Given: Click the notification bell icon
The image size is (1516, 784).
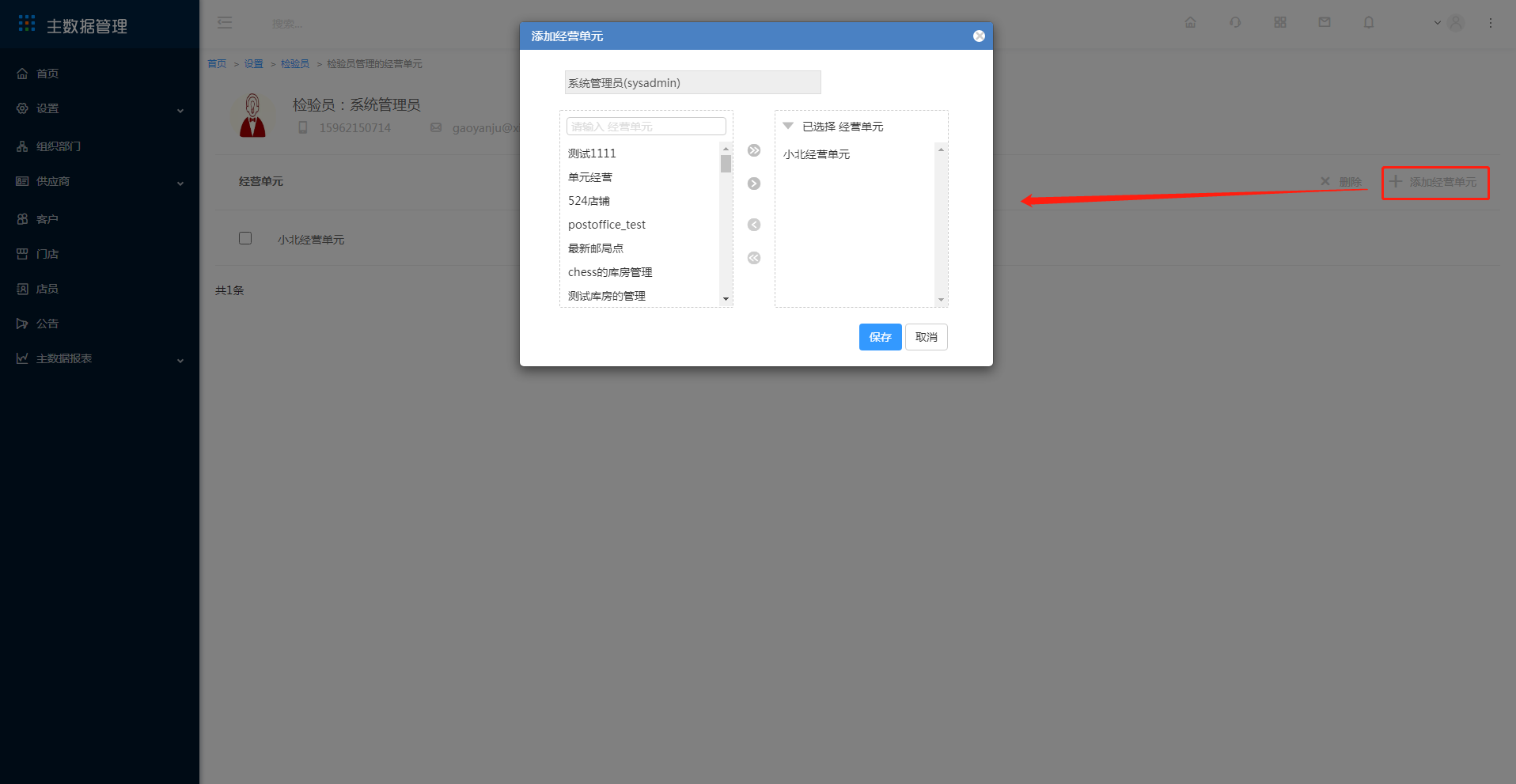Looking at the screenshot, I should click(1369, 22).
